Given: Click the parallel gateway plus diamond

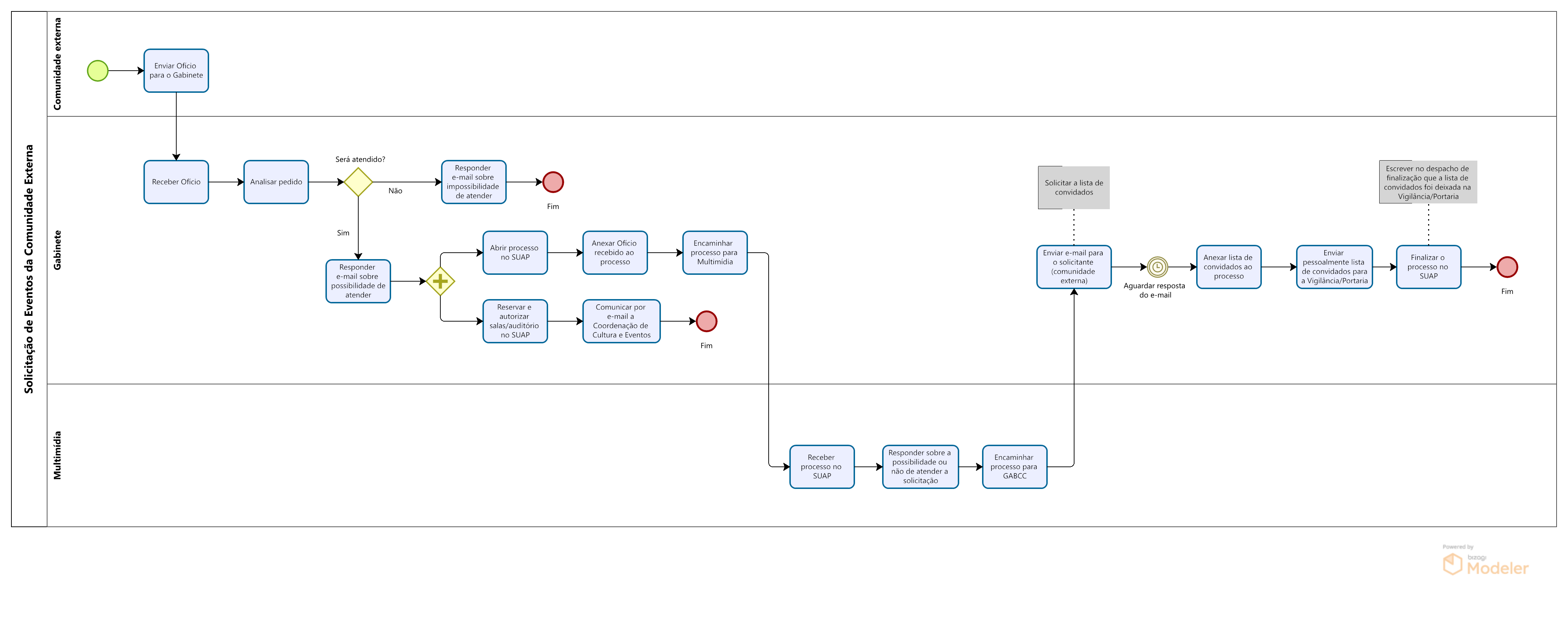Looking at the screenshot, I should (440, 281).
